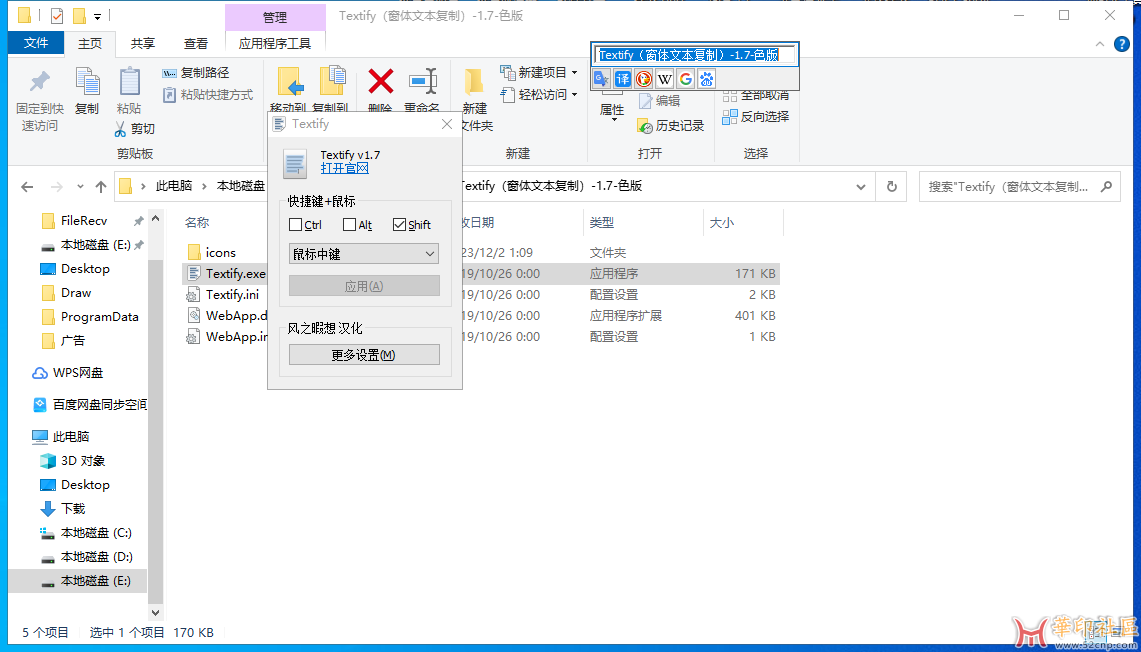
Task: Click the 更多设置(M) button
Action: click(364, 355)
